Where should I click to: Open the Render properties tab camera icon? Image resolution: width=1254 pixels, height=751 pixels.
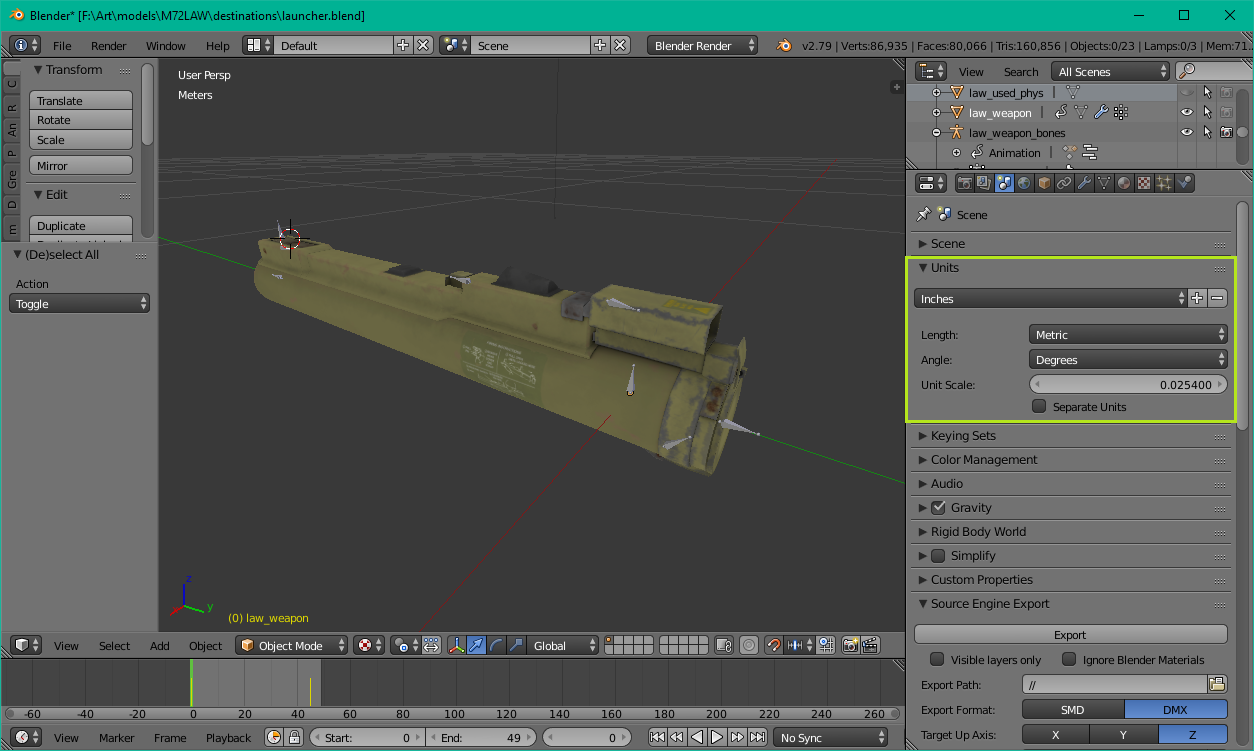click(x=965, y=183)
